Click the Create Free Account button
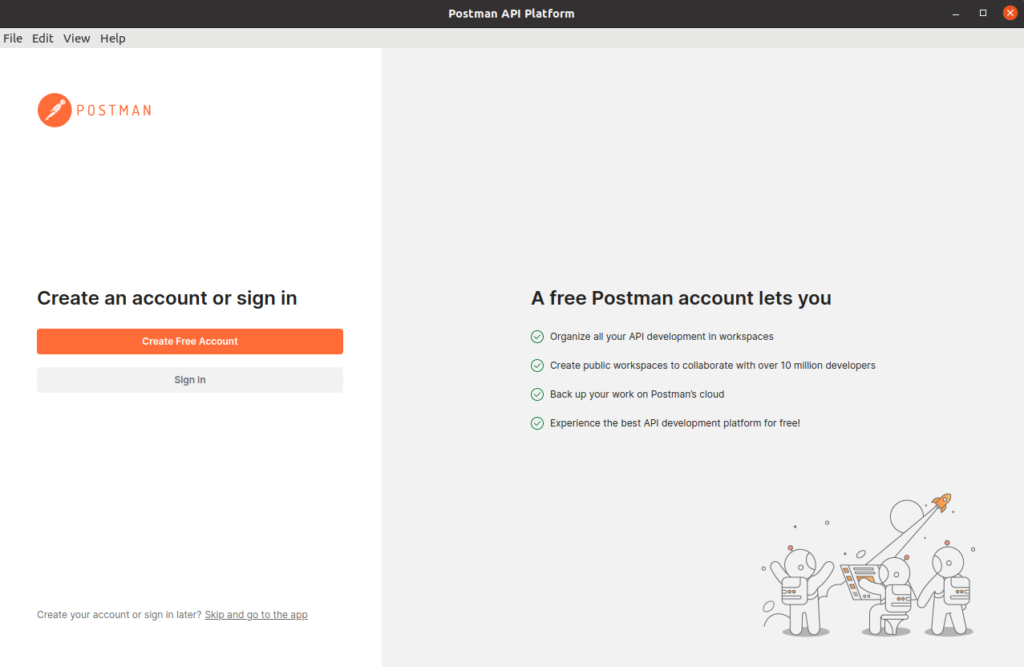The height and width of the screenshot is (667, 1024). point(190,341)
